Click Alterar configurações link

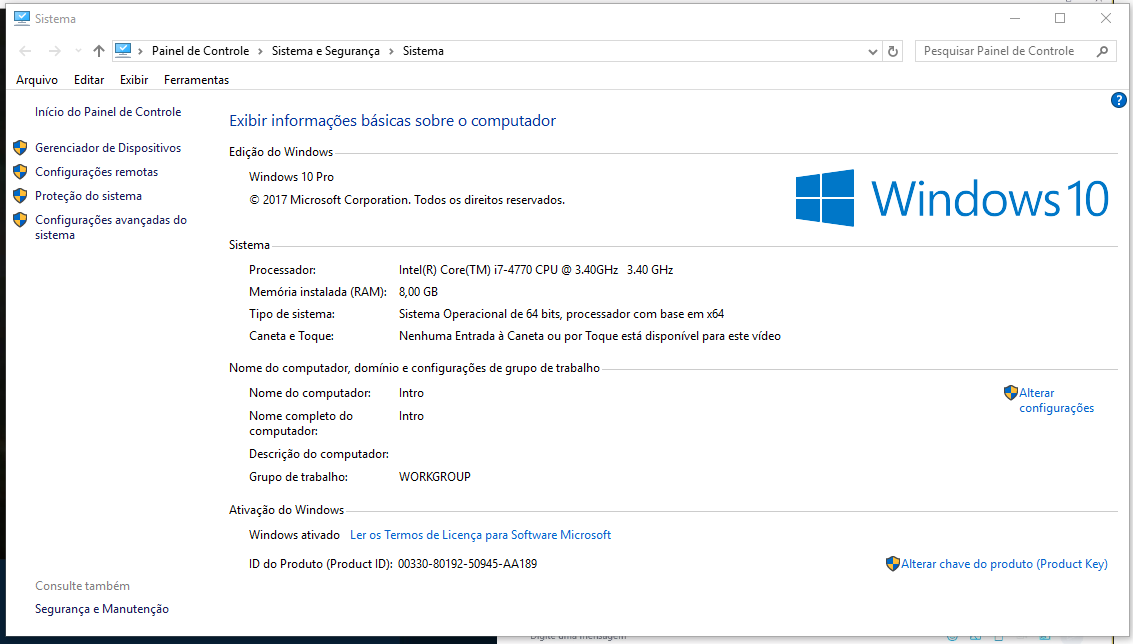1056,400
